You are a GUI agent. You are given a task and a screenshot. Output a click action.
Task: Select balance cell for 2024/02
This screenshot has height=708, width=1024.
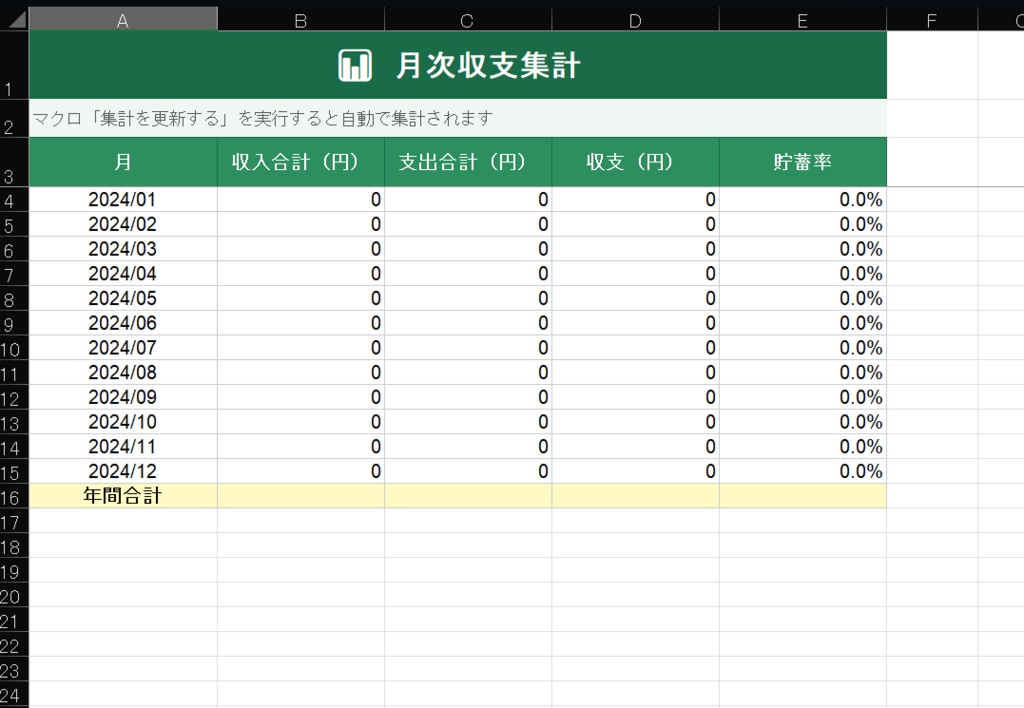(x=635, y=224)
